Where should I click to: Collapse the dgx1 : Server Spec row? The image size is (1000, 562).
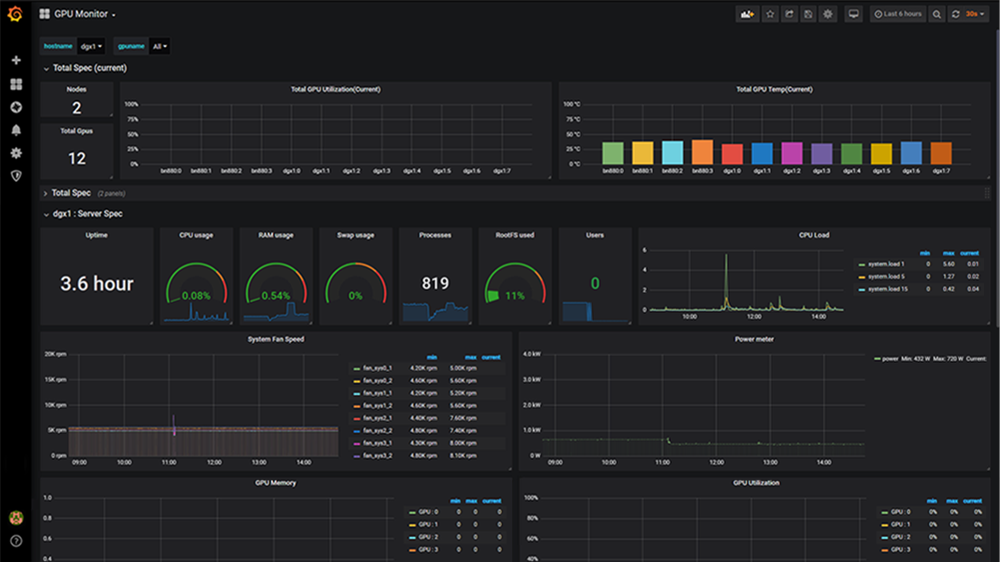(86, 214)
